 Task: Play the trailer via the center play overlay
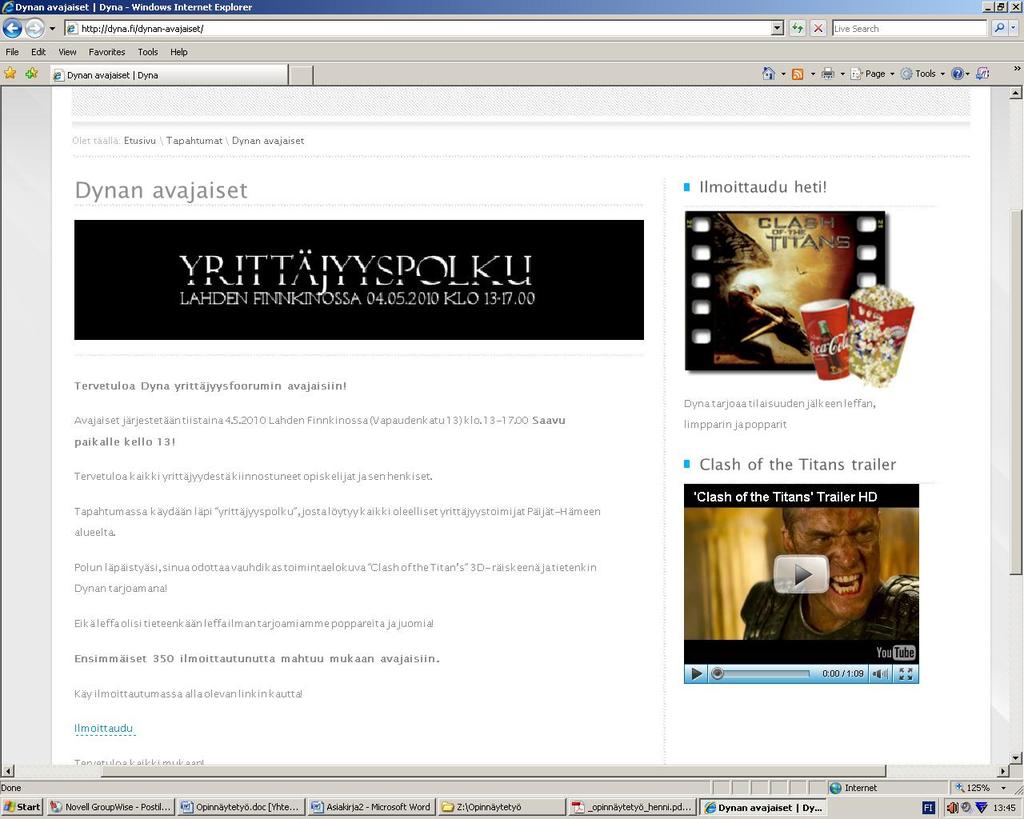click(x=801, y=574)
